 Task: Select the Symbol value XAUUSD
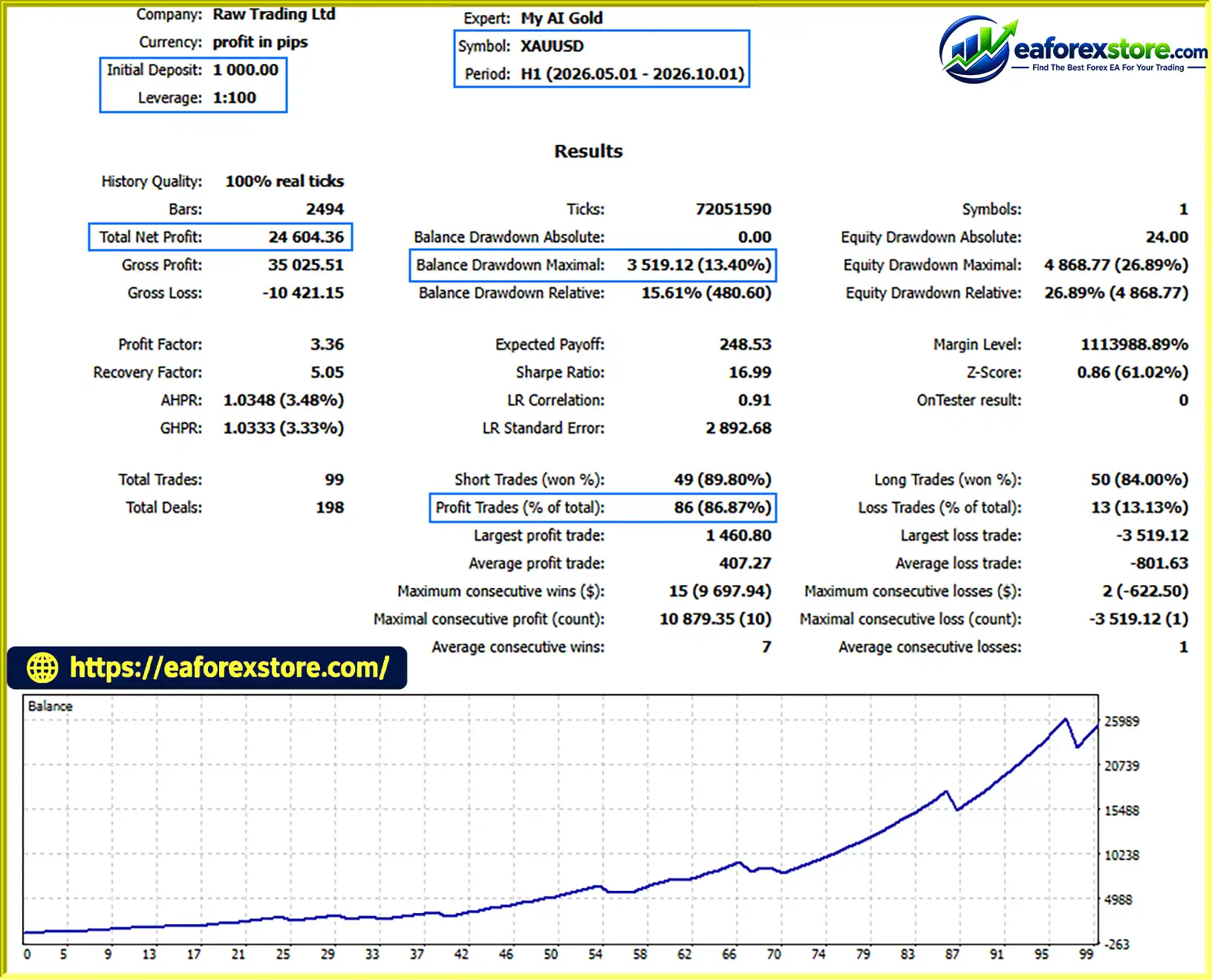click(x=552, y=46)
